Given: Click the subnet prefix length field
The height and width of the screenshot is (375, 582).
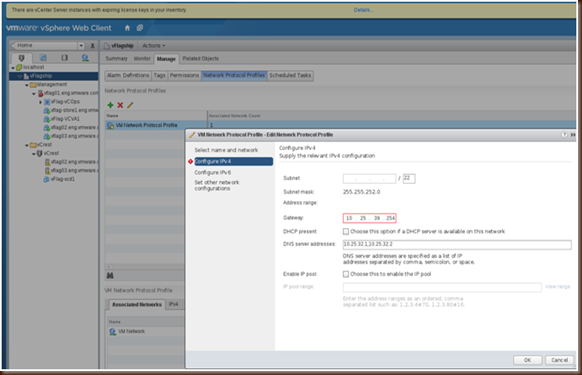Looking at the screenshot, I should (409, 179).
